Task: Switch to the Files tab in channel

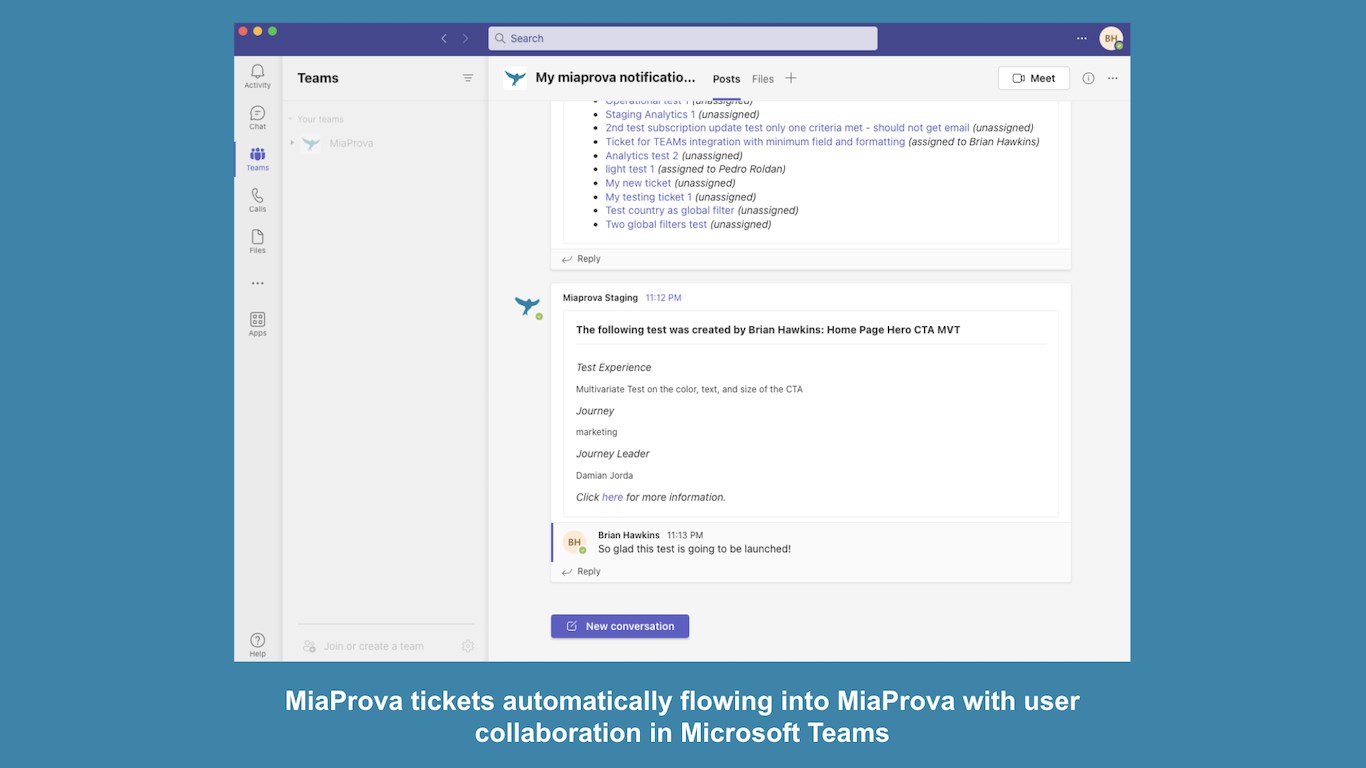Action: pos(763,79)
